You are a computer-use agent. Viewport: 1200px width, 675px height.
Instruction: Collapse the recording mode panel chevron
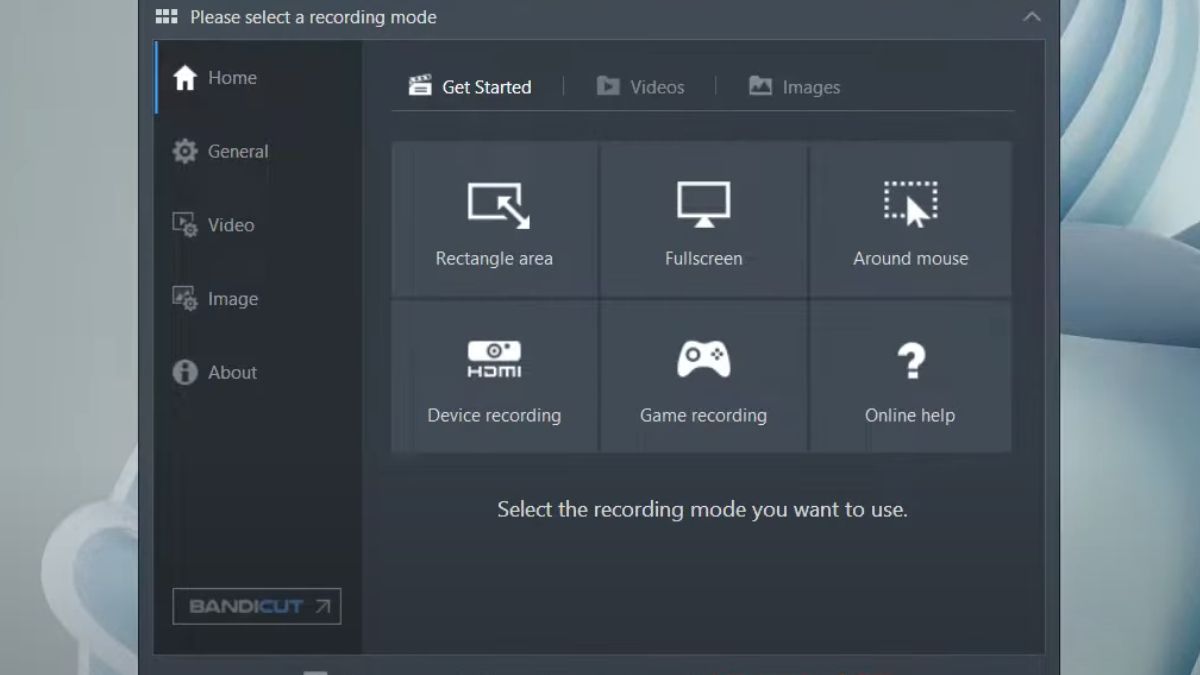(x=1032, y=17)
